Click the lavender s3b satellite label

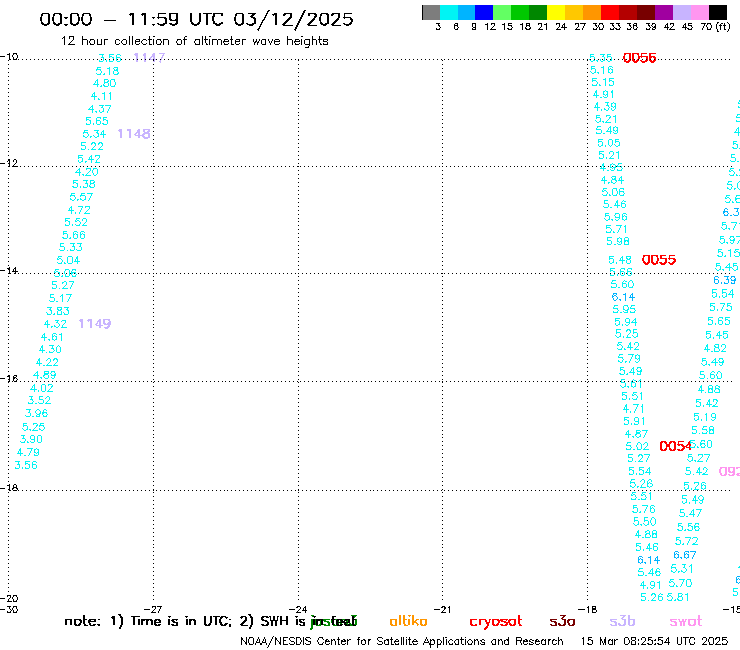click(622, 621)
